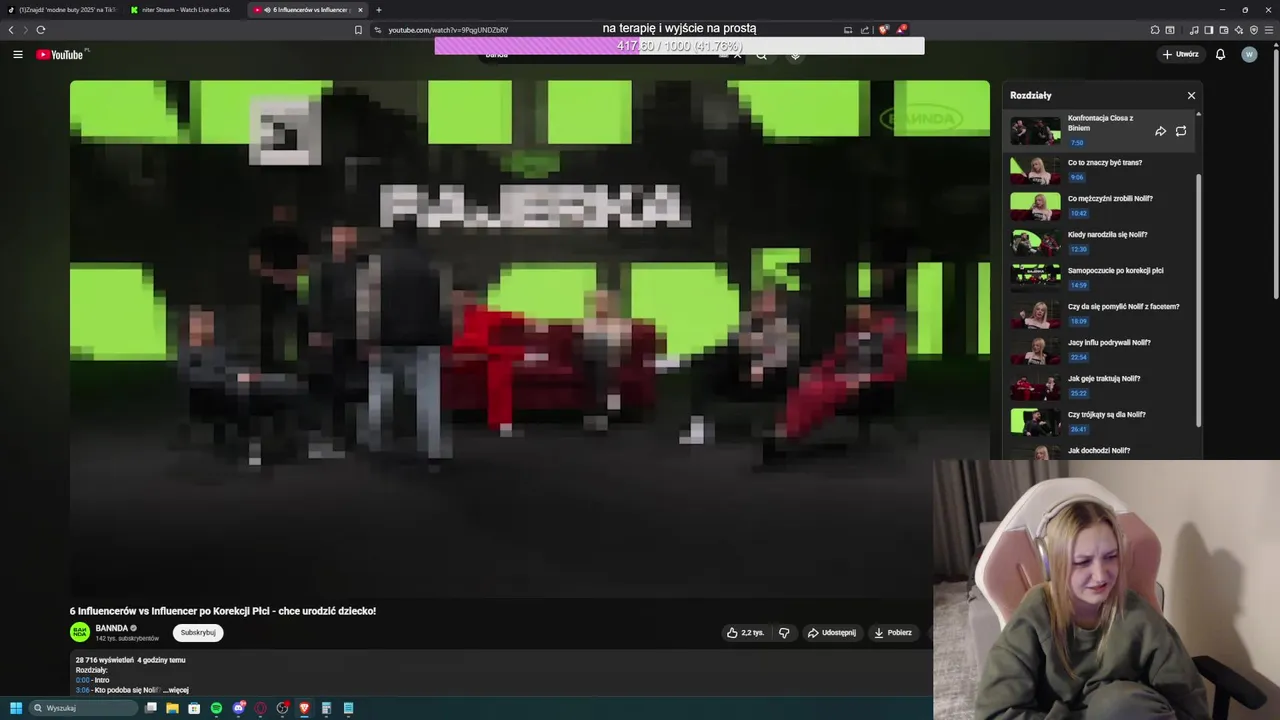Click the YouTube search magnifier button

[x=761, y=55]
